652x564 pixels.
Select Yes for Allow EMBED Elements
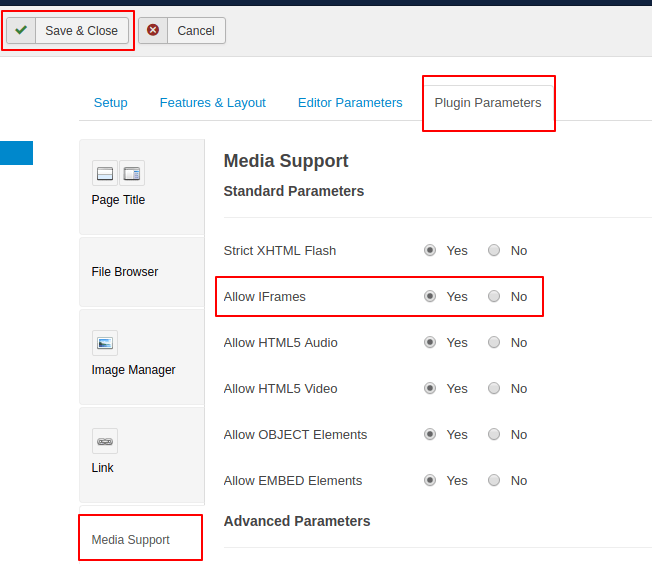[x=430, y=481]
